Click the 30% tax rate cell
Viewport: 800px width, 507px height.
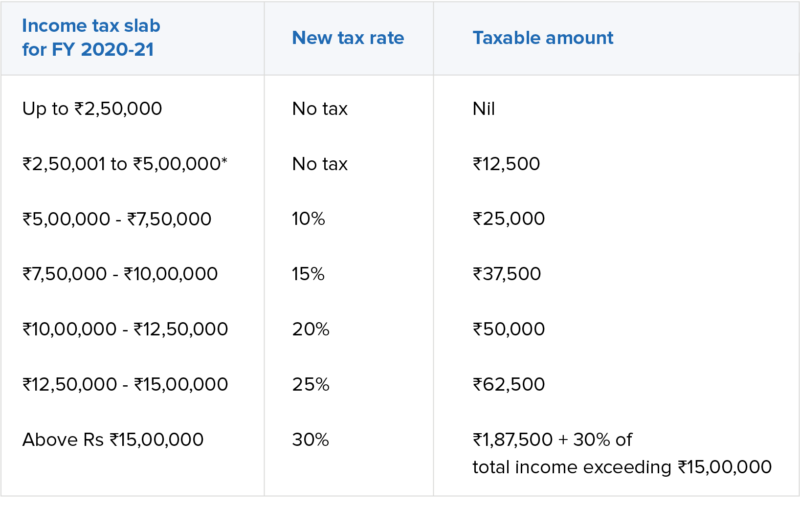click(310, 439)
